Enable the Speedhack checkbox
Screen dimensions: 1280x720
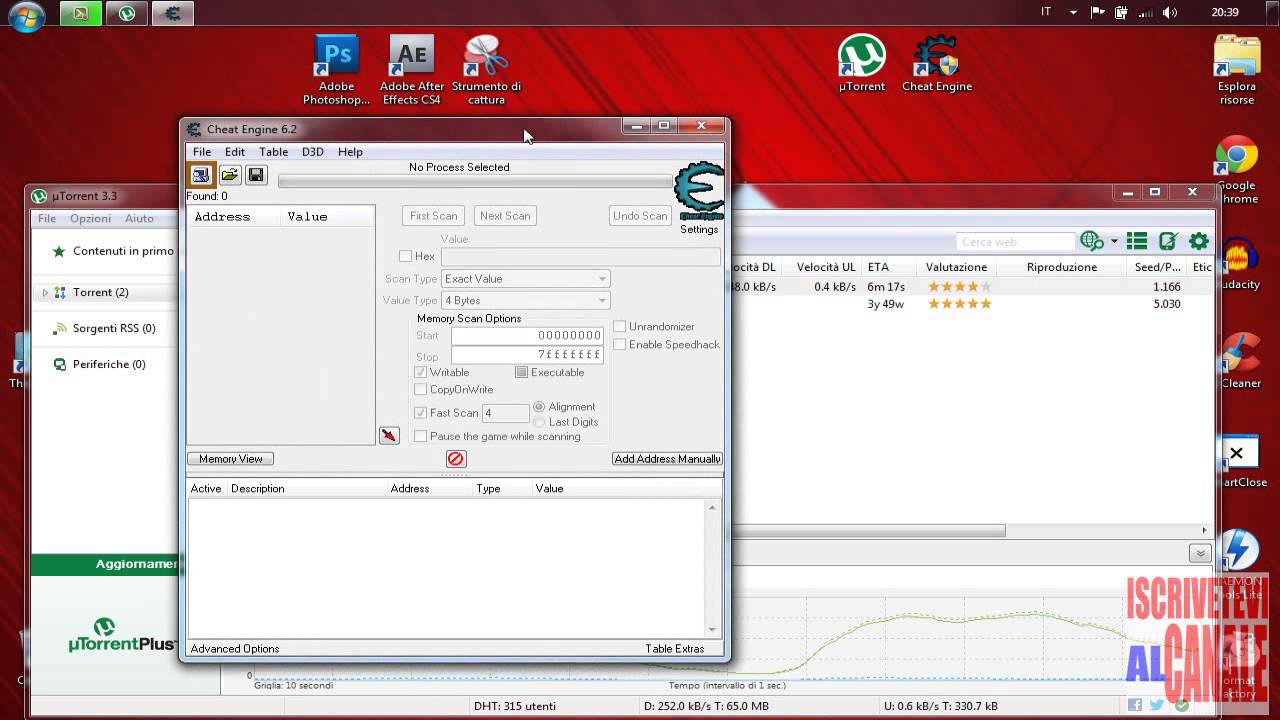(620, 344)
